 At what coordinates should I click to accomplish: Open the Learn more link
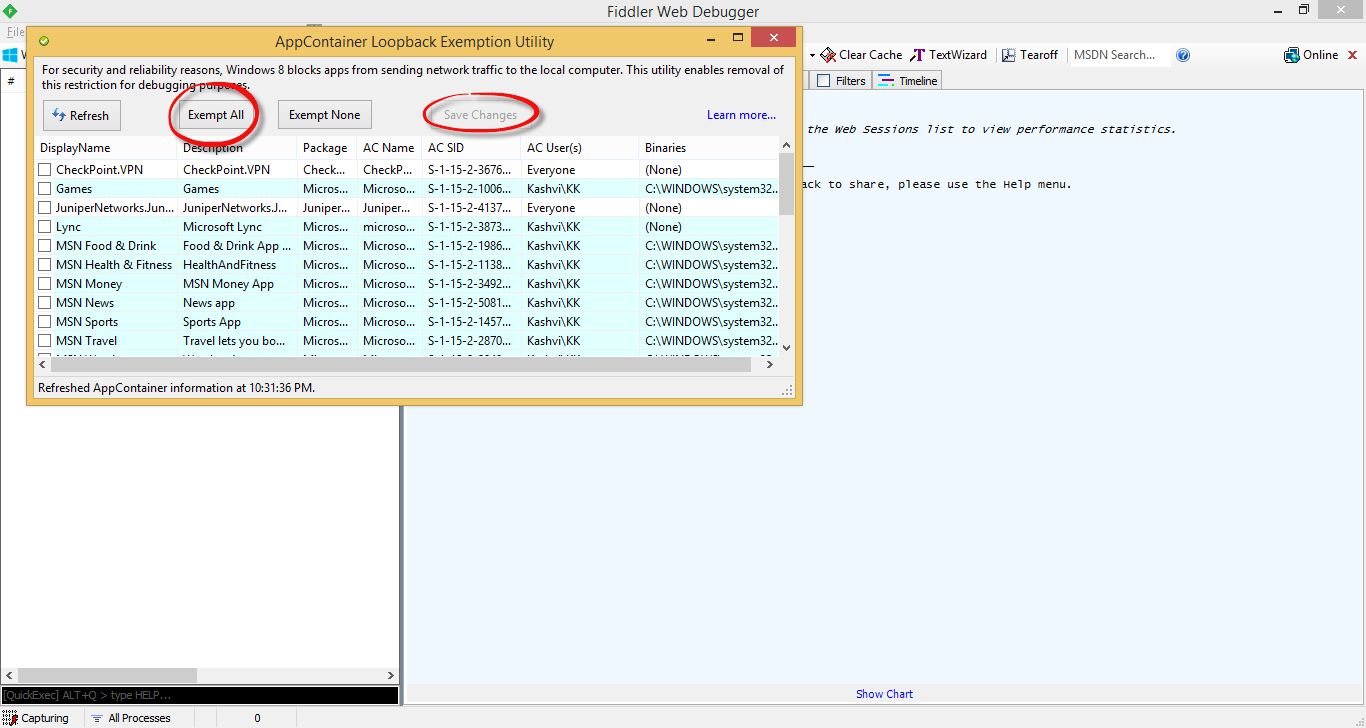[741, 115]
